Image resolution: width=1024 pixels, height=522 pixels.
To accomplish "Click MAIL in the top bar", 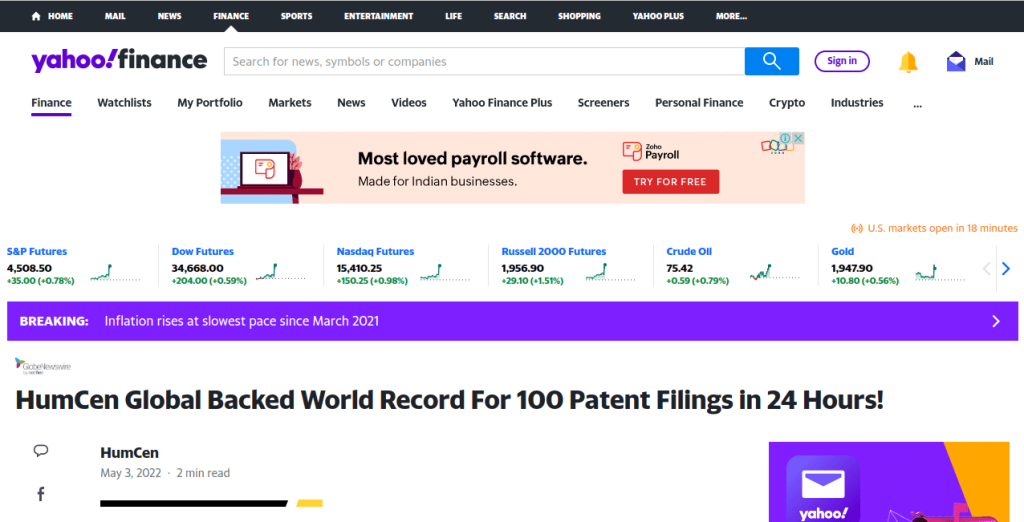I will (x=115, y=16).
